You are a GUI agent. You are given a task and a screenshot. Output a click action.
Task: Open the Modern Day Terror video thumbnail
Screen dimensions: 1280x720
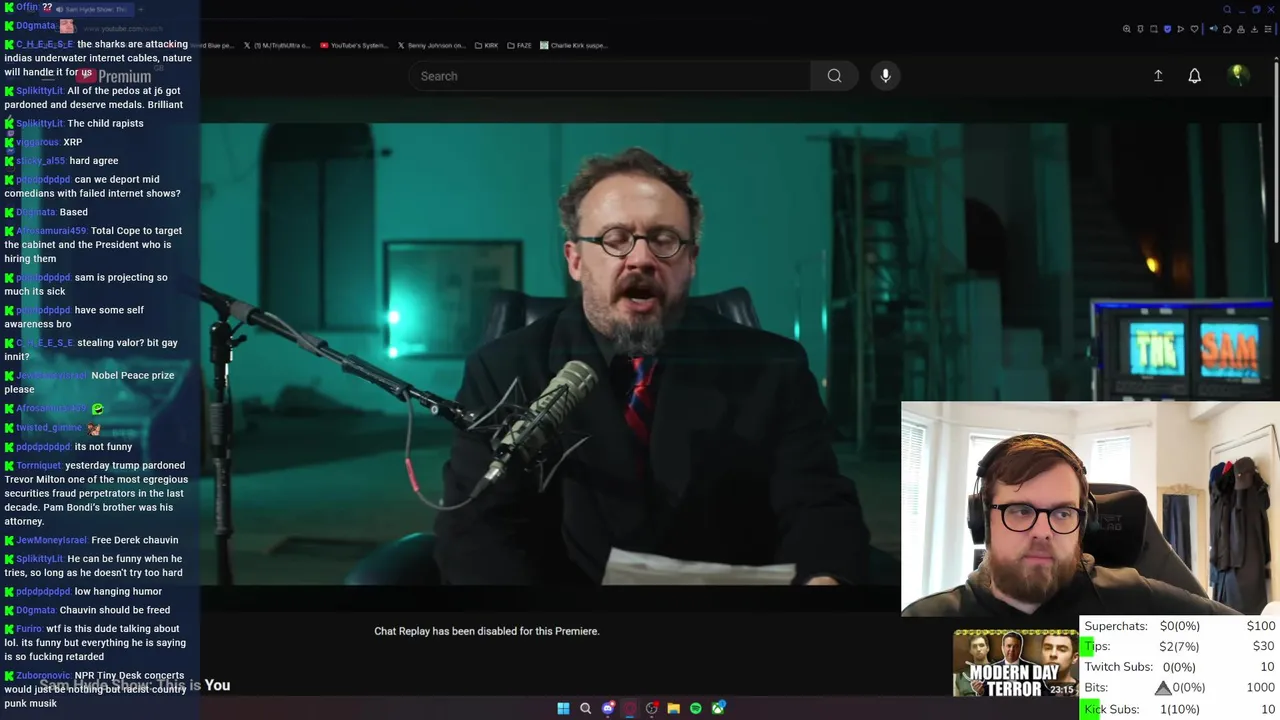1016,664
